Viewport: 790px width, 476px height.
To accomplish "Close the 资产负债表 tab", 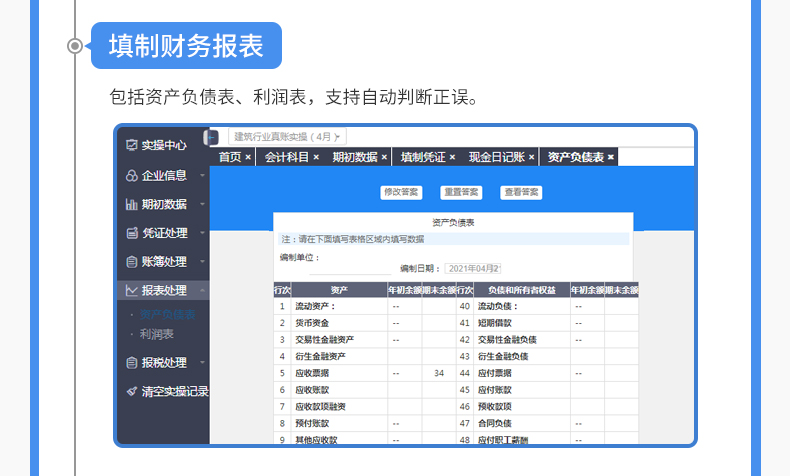I will [611, 157].
